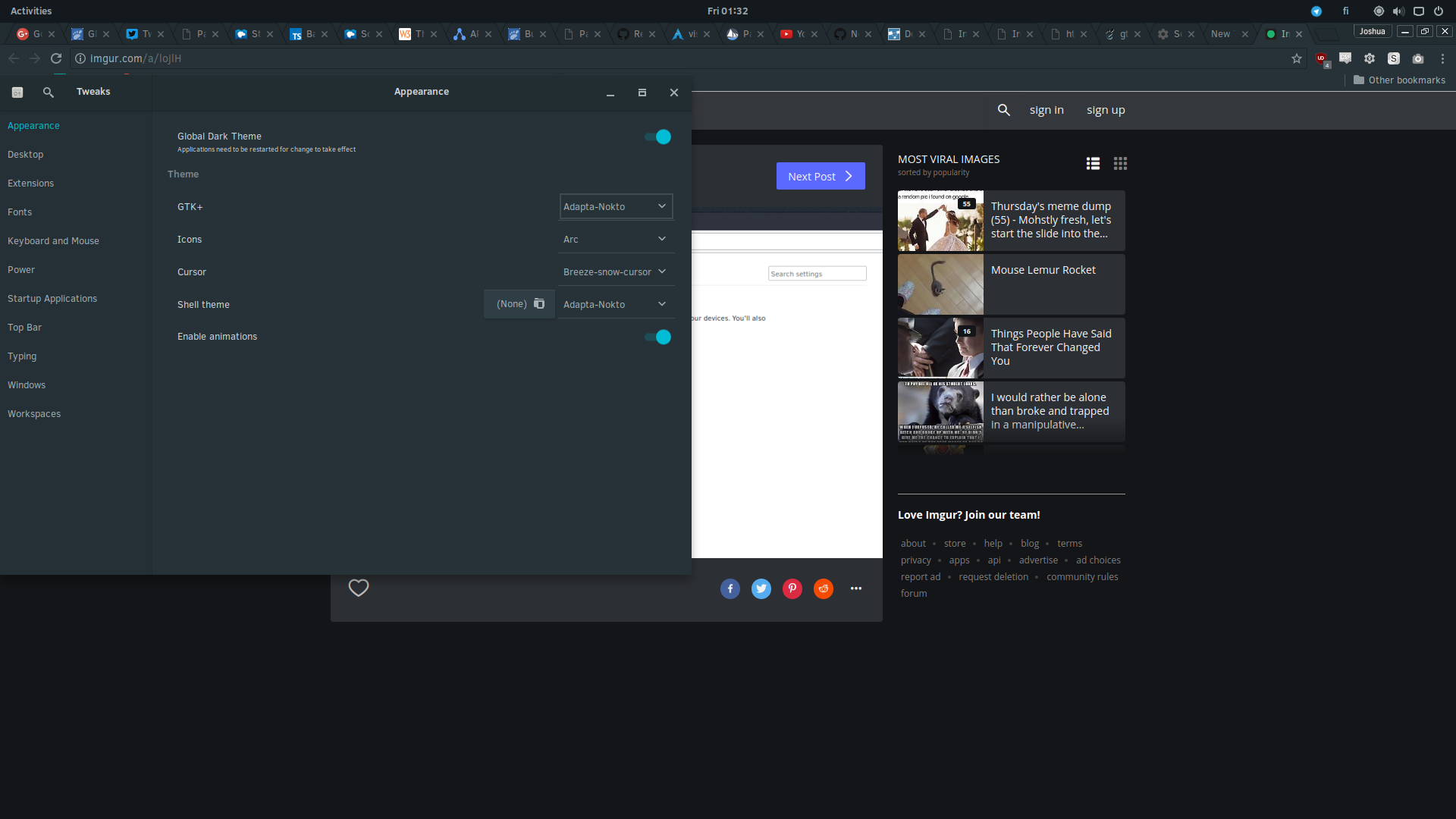Open imgur search magnifier icon
Image resolution: width=1456 pixels, height=819 pixels.
pos(1004,110)
